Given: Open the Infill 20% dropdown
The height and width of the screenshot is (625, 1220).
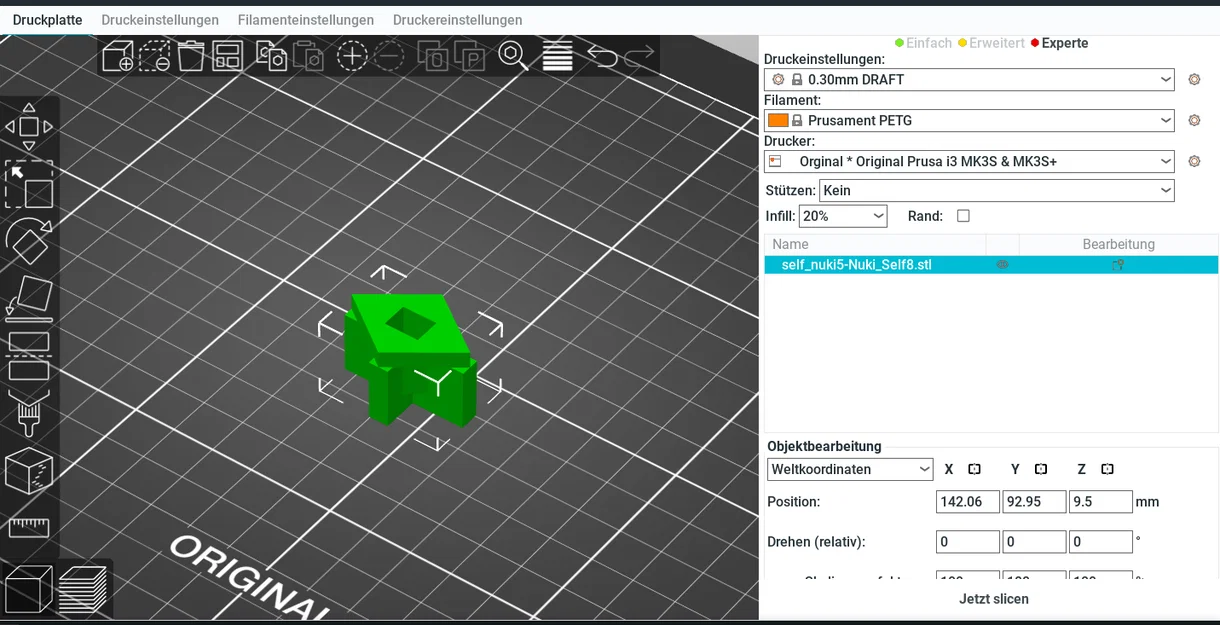Looking at the screenshot, I should [843, 216].
